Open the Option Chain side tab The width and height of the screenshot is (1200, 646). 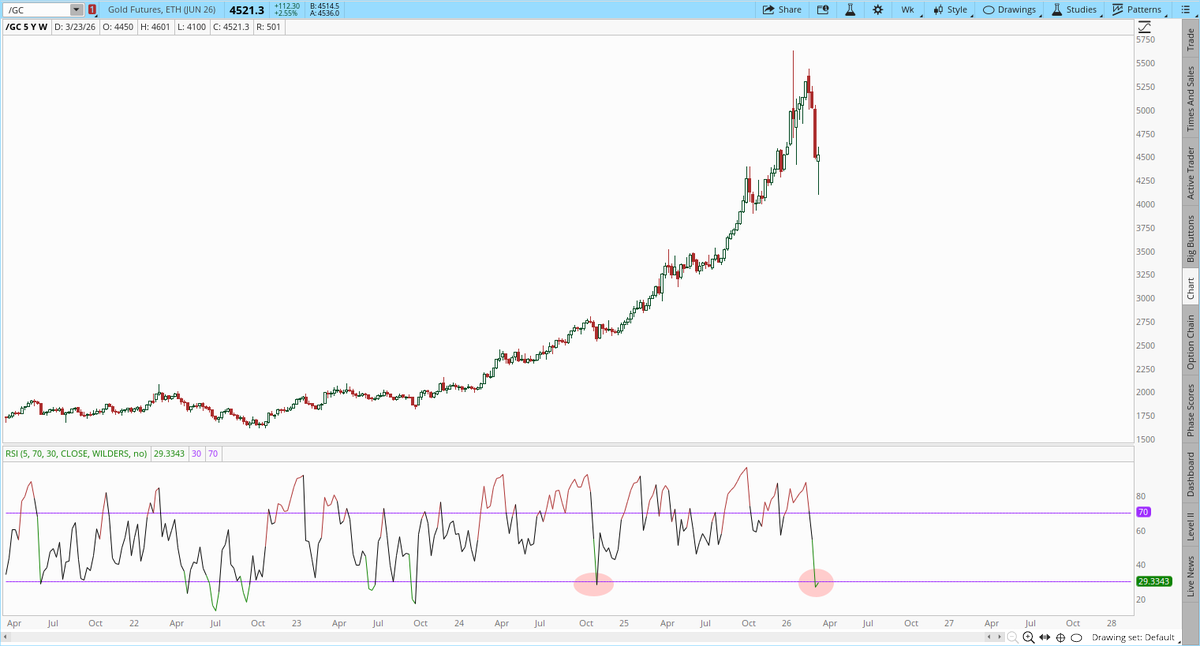[x=1190, y=342]
